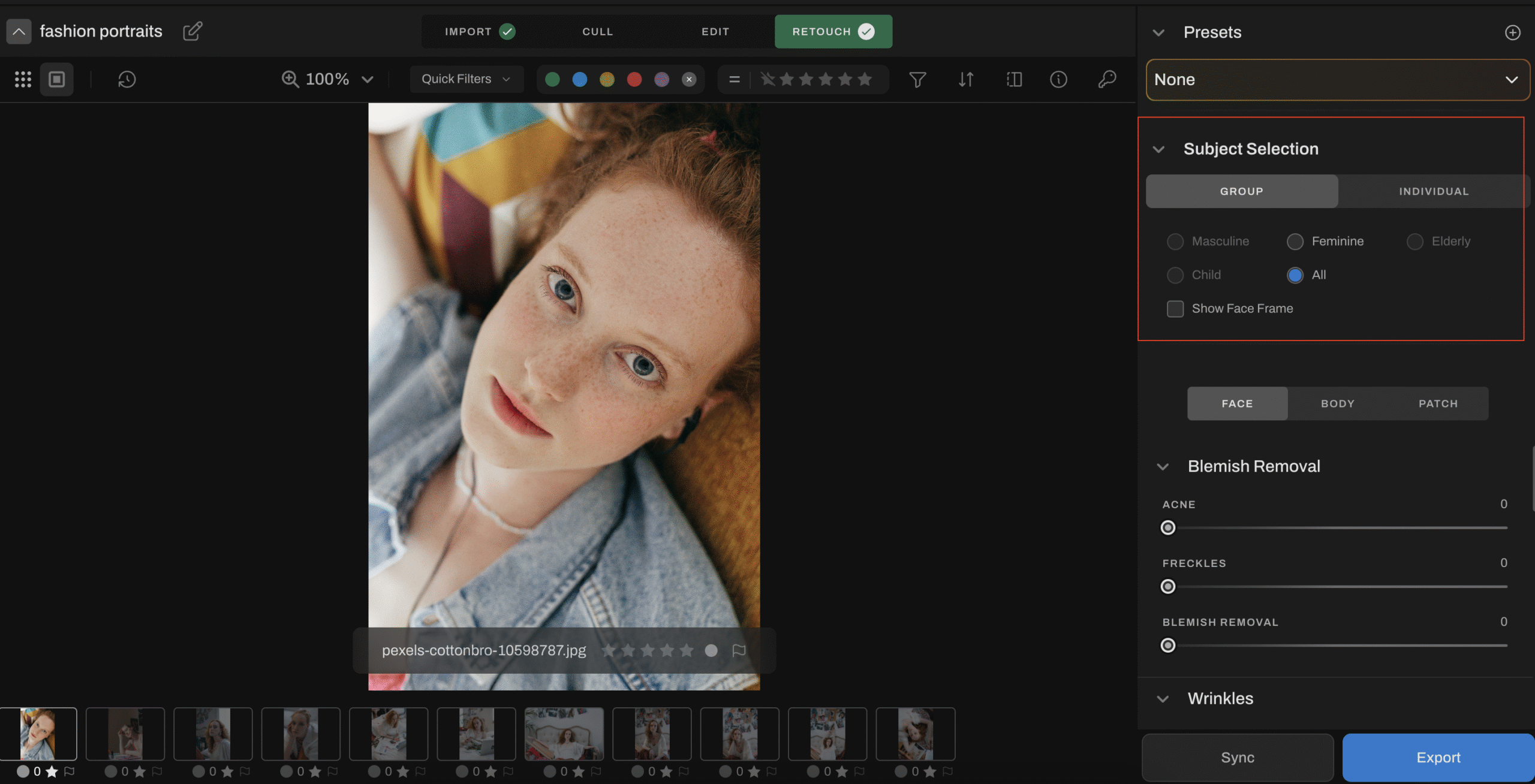This screenshot has height=784, width=1535.
Task: Click the Export button
Action: [x=1438, y=758]
